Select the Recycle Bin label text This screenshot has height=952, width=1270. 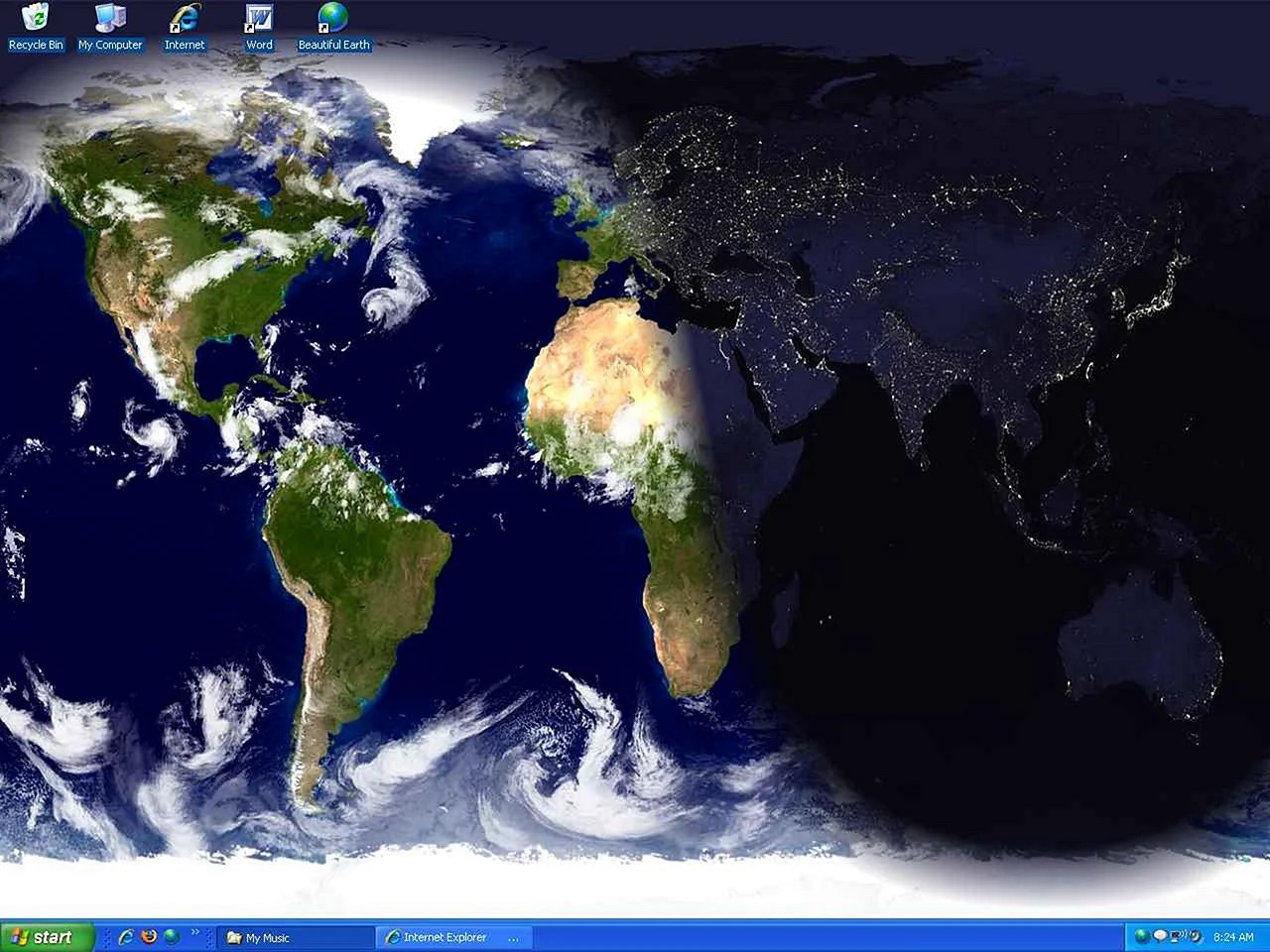(x=36, y=44)
